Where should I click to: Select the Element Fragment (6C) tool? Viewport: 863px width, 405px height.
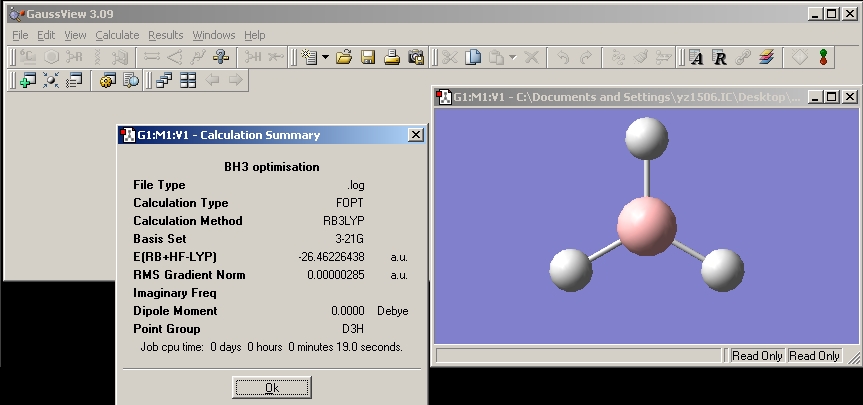tap(28, 57)
